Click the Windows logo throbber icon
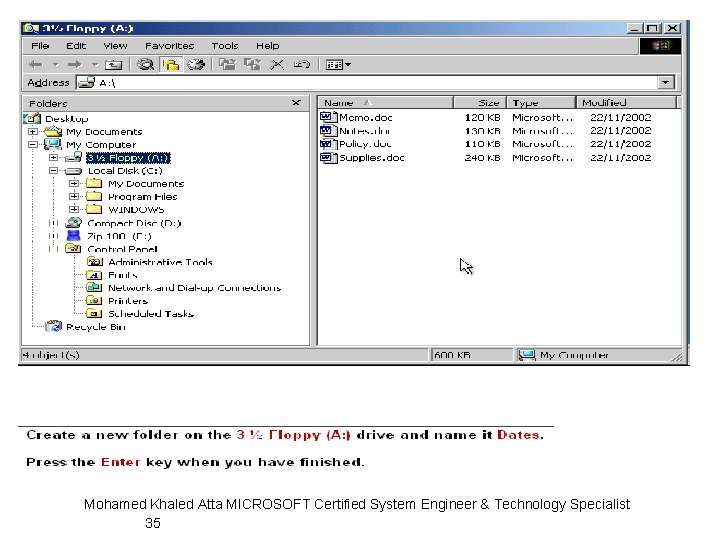Viewport: 720px width, 540px height. [x=660, y=46]
